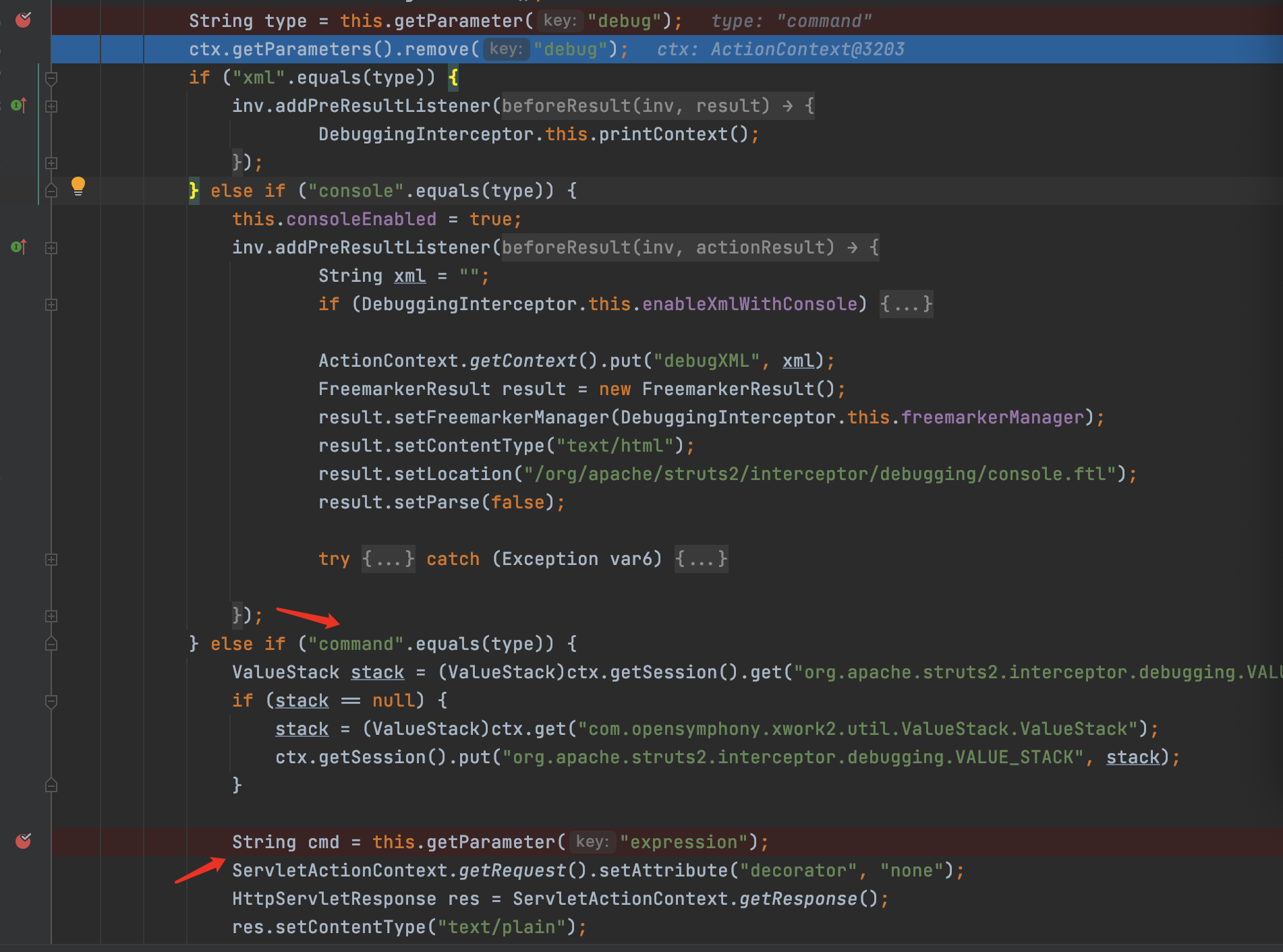
Task: Click the folded lambda beforeResult(inv, actionResult)
Action: tap(690, 247)
